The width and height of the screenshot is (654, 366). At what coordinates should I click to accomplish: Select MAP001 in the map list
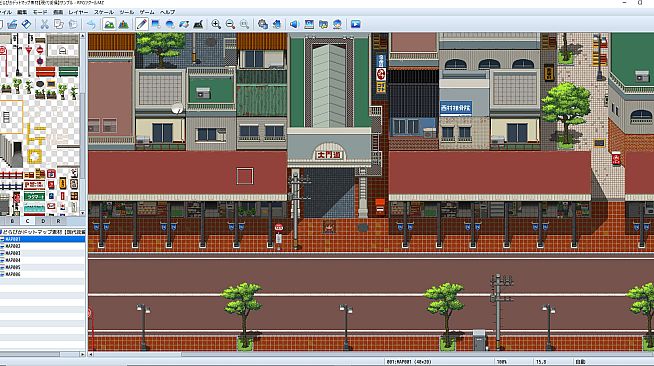tap(43, 239)
